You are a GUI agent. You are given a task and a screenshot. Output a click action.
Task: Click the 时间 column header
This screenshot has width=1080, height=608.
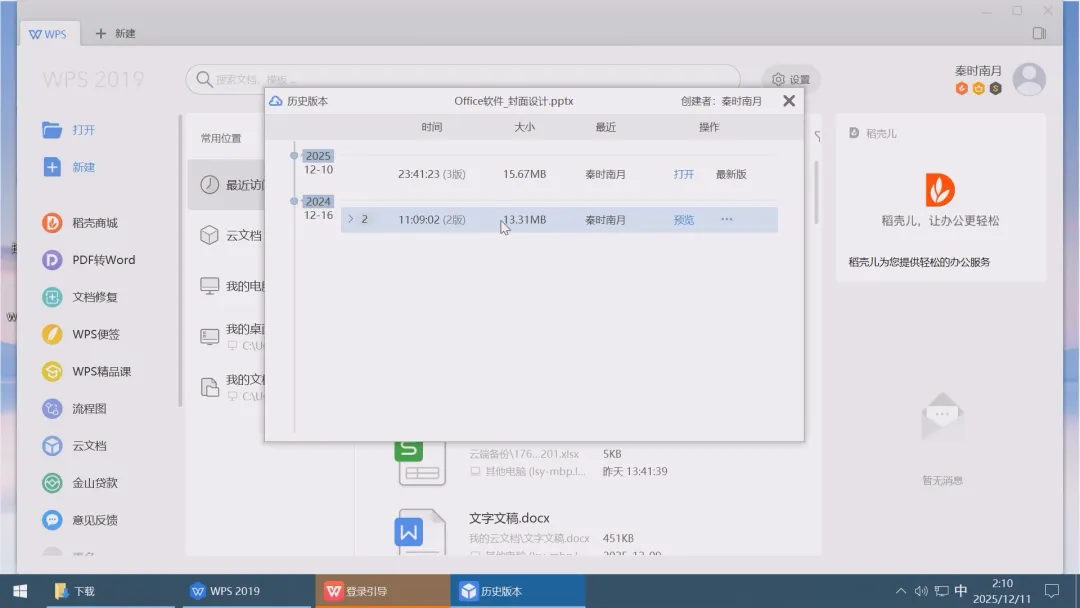pyautogui.click(x=432, y=127)
